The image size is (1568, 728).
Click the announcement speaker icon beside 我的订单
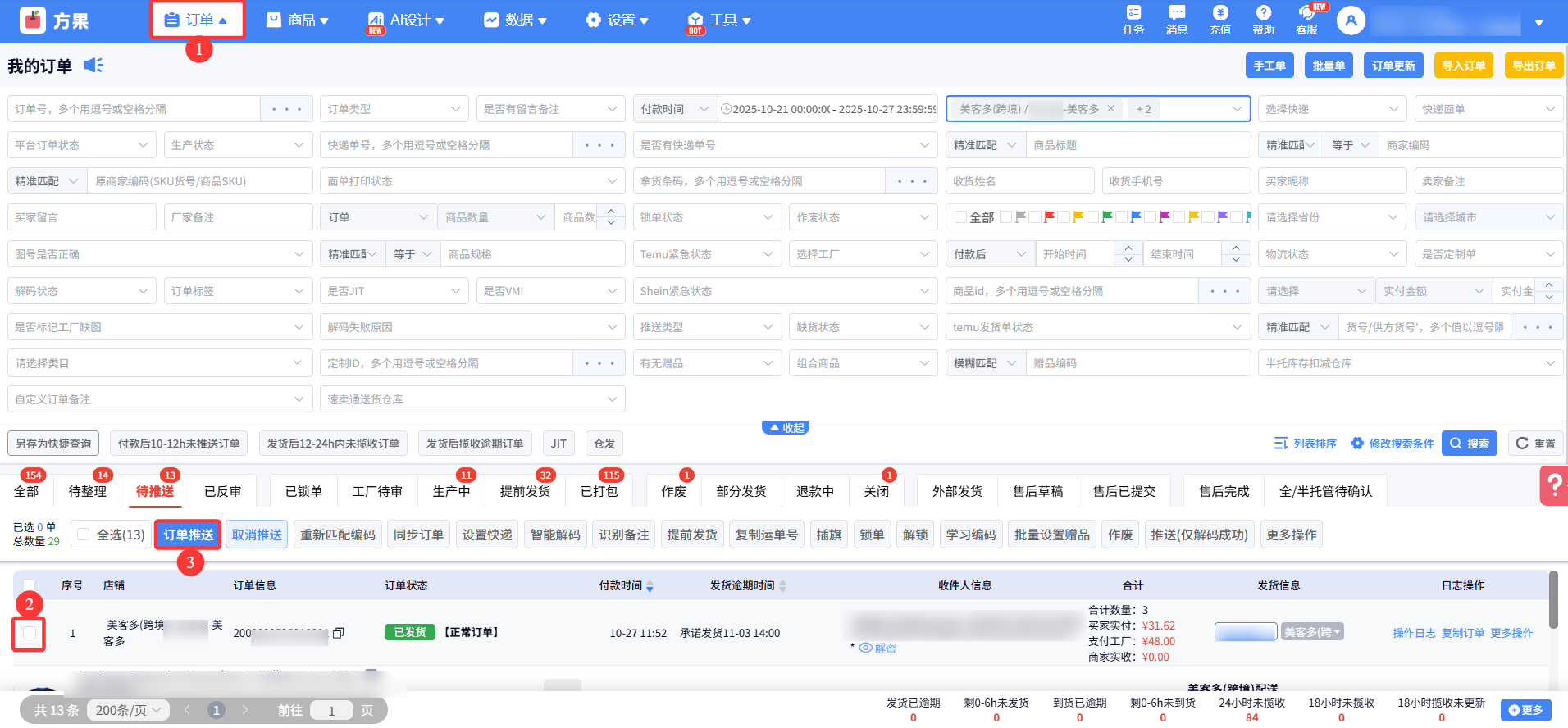point(93,66)
